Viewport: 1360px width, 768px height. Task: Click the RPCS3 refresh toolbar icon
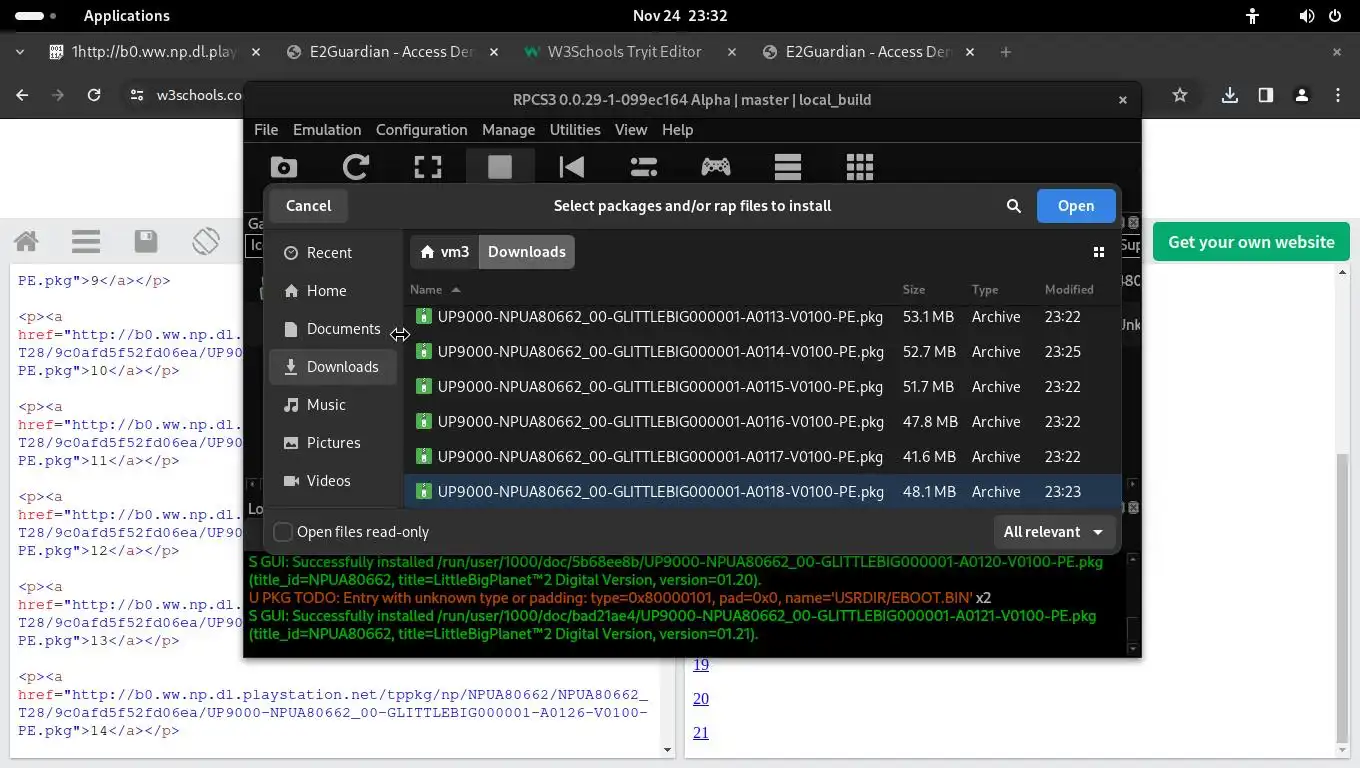coord(356,167)
